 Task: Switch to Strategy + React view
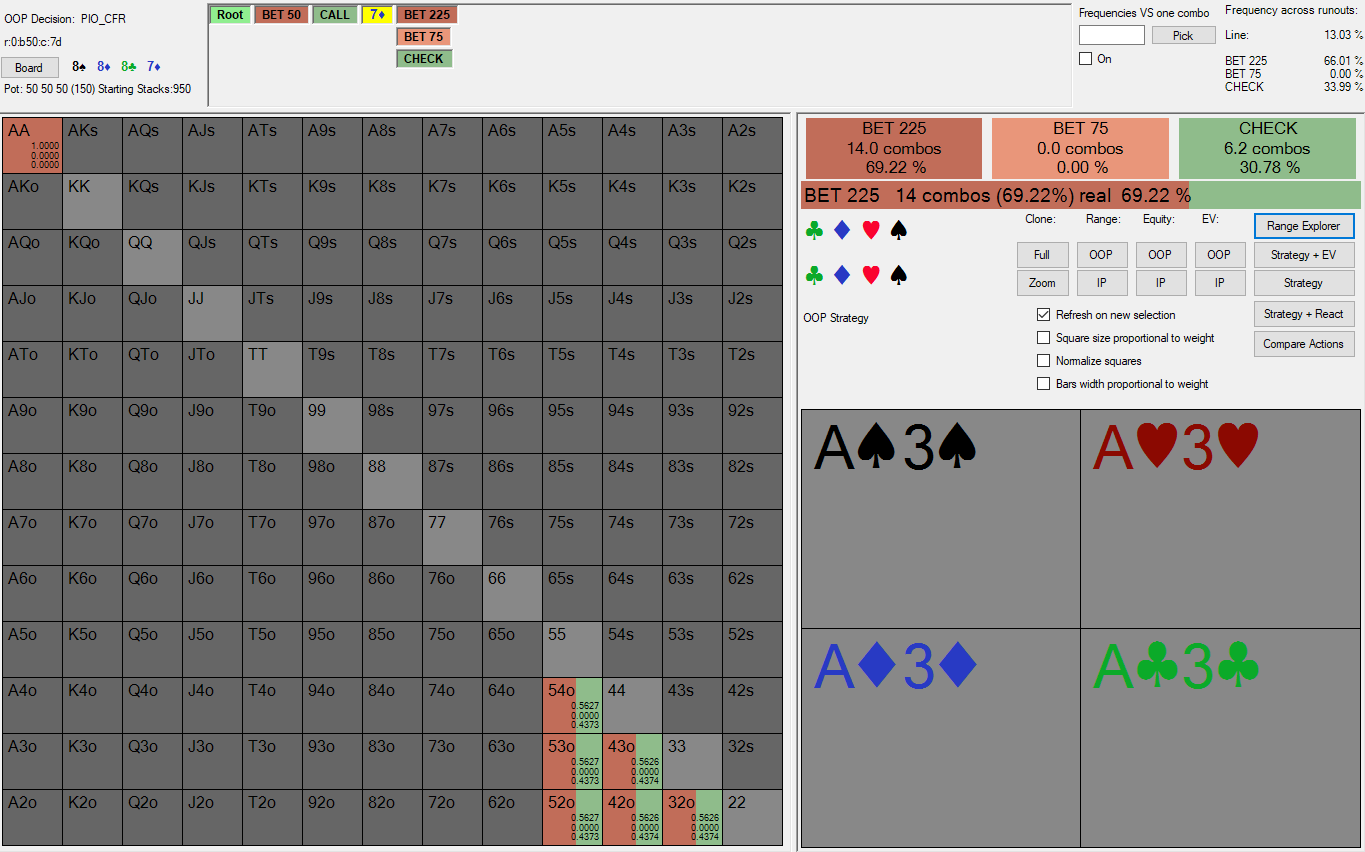(x=1304, y=314)
